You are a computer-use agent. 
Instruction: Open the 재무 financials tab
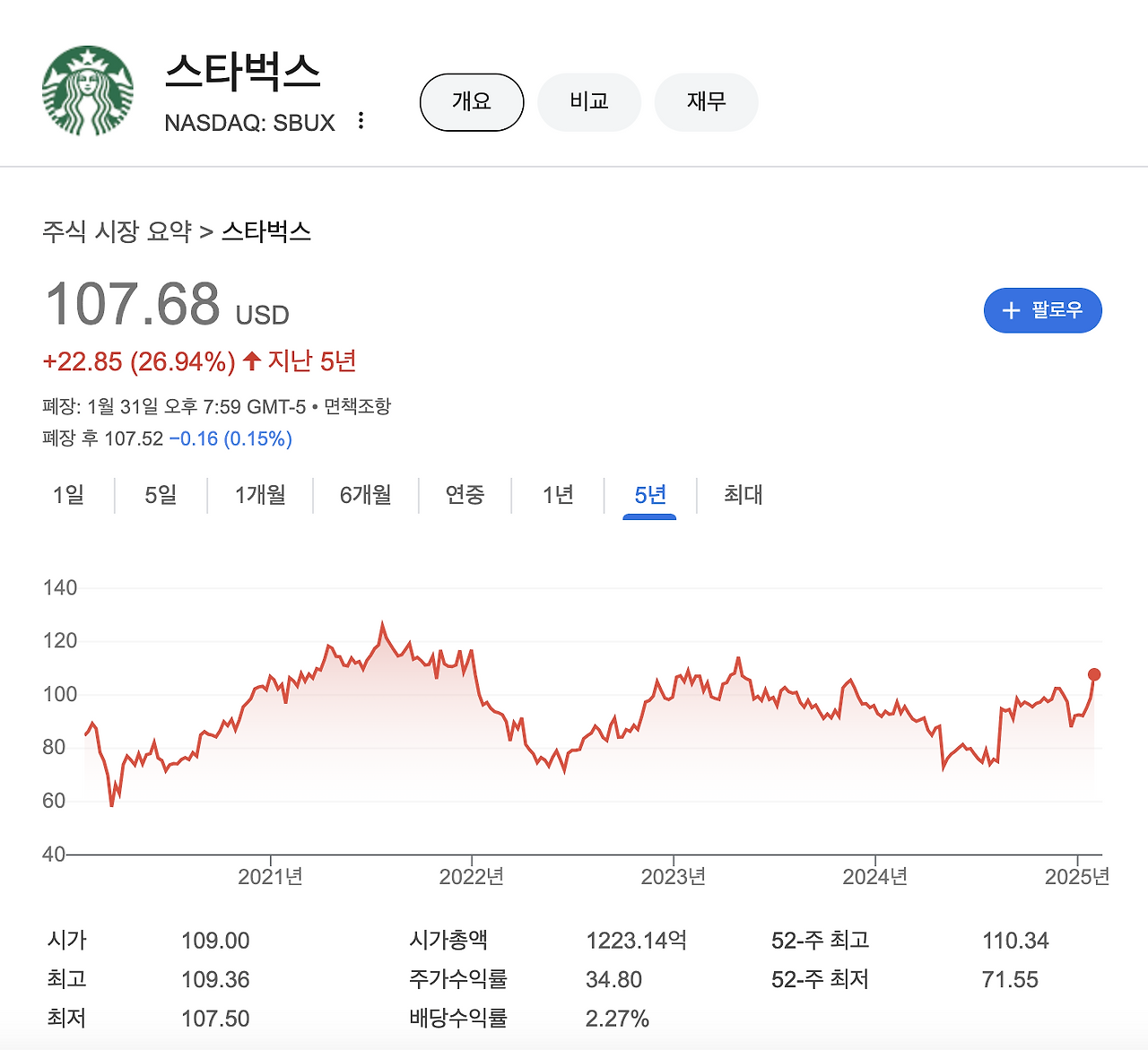706,102
